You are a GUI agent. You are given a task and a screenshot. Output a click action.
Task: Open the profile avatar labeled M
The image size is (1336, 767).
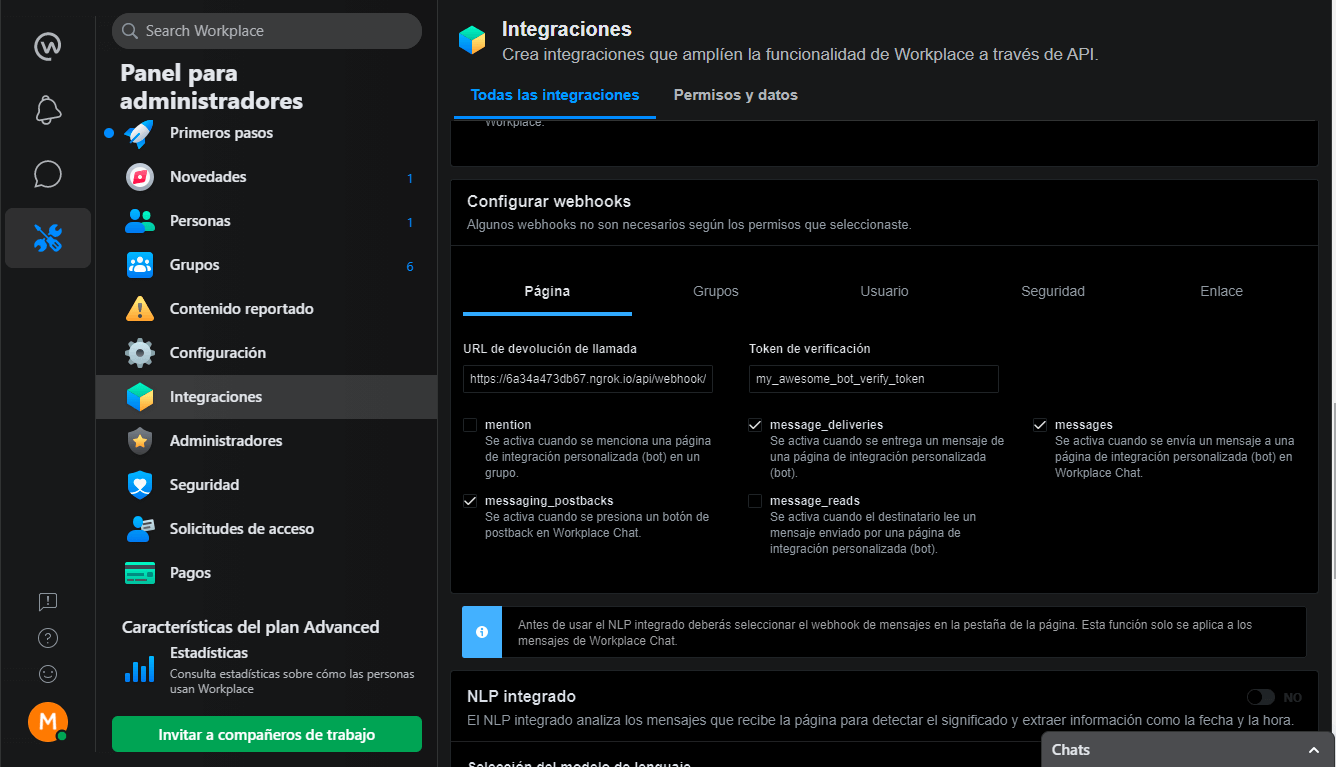[x=48, y=722]
